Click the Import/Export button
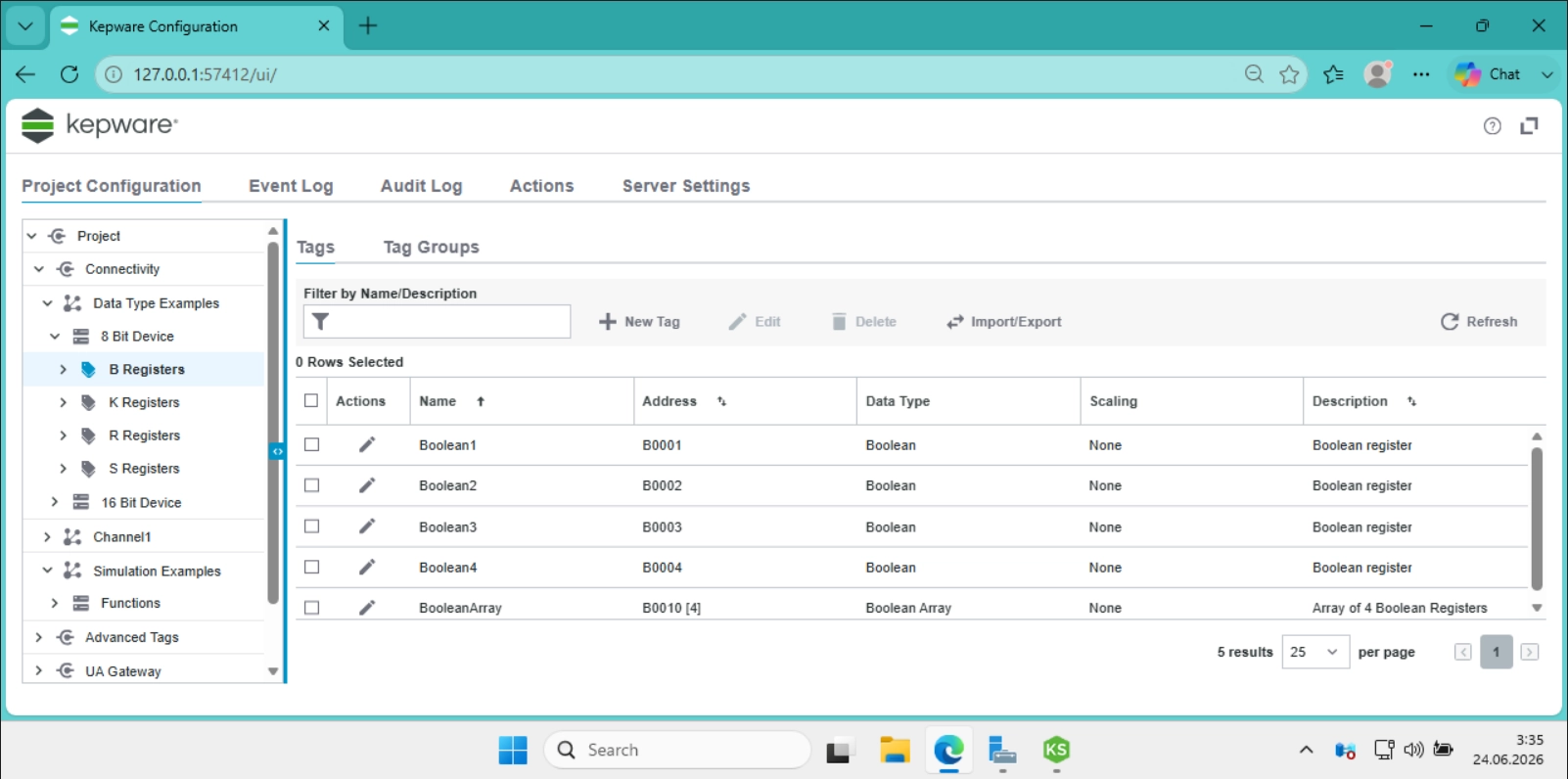The image size is (1568, 779). pyautogui.click(x=1003, y=322)
